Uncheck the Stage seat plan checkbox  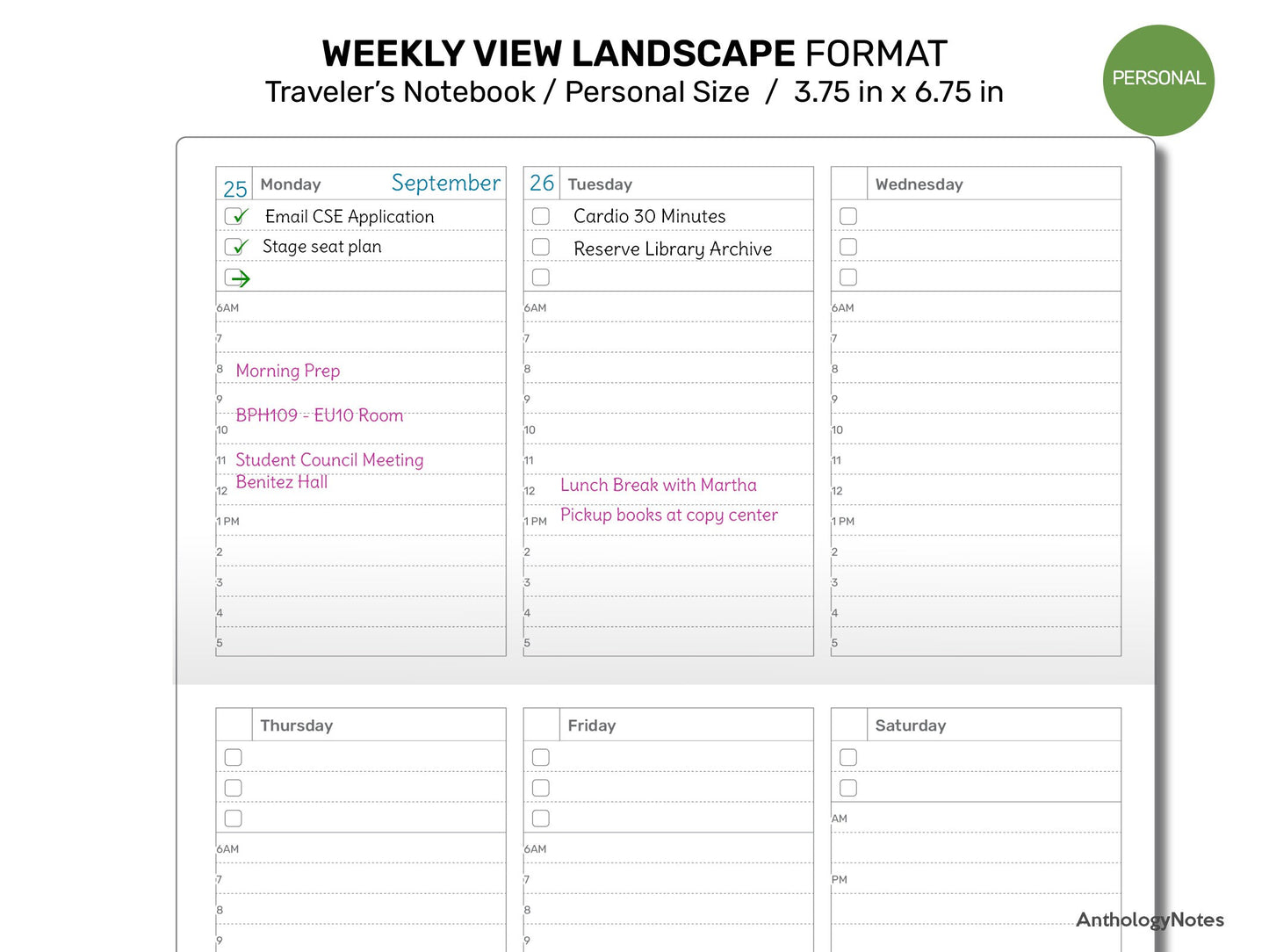click(x=234, y=247)
